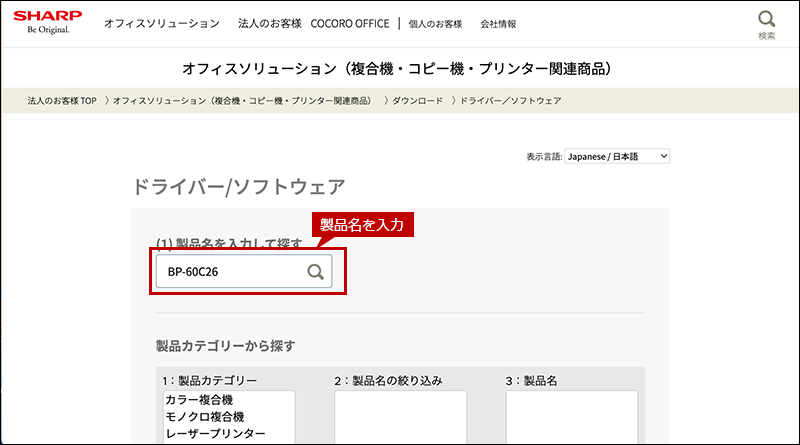Click the SHARP Be Original logo

point(47,22)
